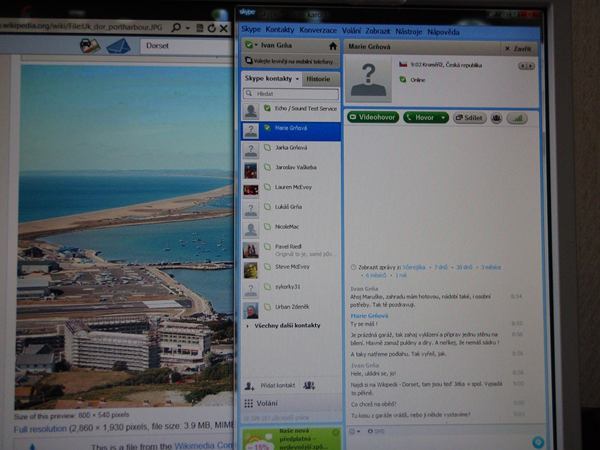Start a Videohovor video call
The width and height of the screenshot is (600, 450).
373,117
